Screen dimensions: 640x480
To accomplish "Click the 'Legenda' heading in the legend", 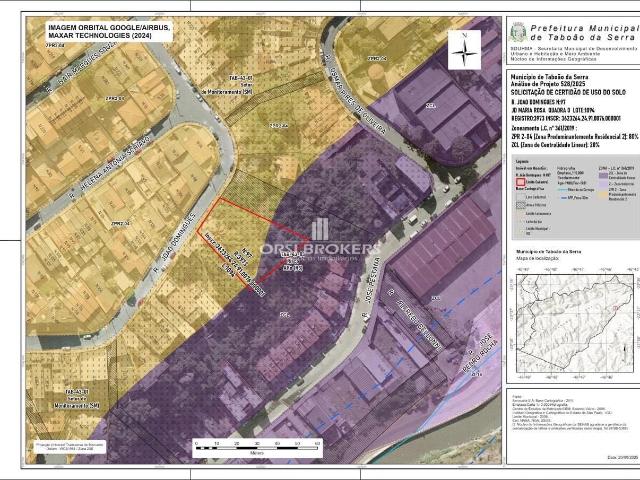I will (x=522, y=161).
